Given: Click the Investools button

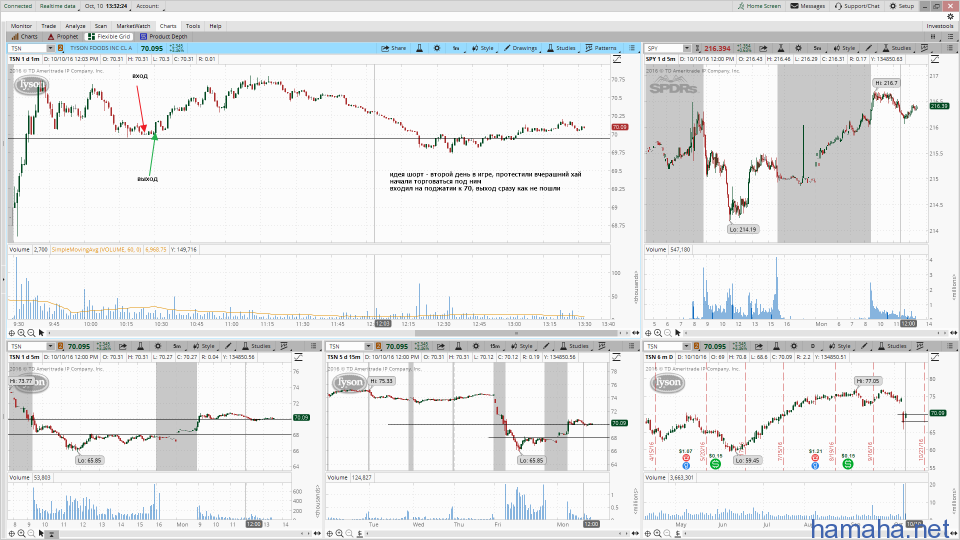Looking at the screenshot, I should [940, 26].
